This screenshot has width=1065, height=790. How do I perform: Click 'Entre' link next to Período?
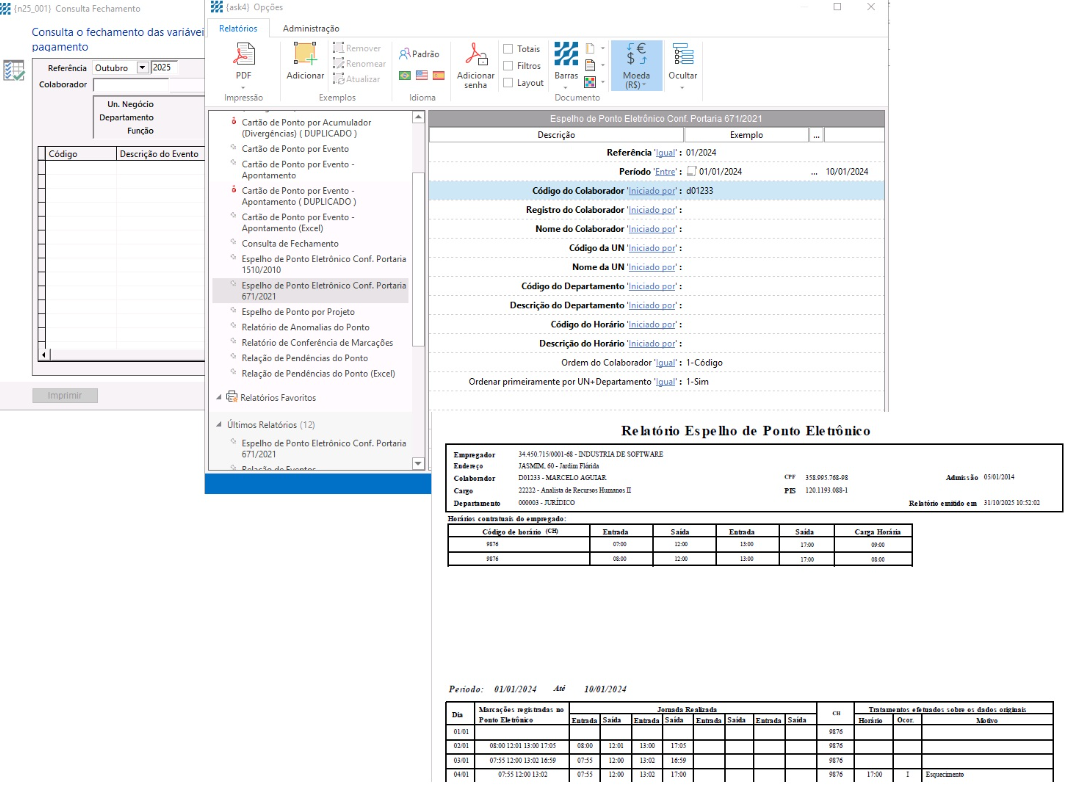click(663, 172)
